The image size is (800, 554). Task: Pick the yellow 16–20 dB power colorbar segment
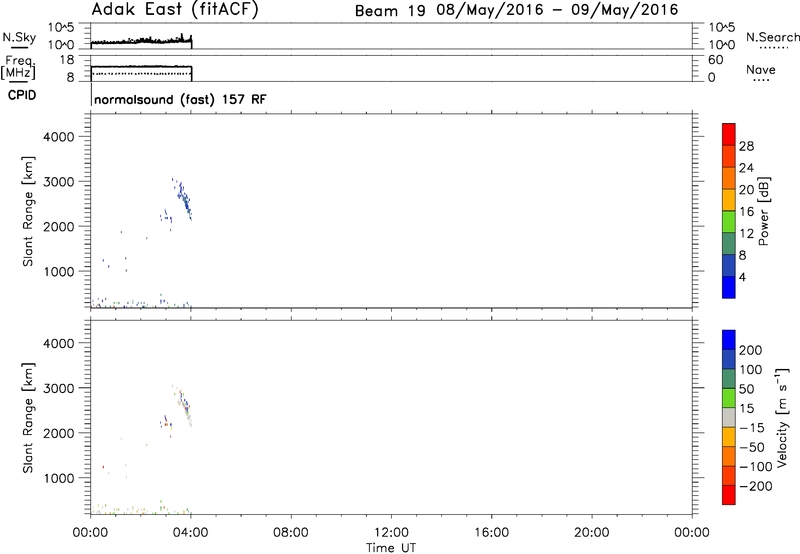[x=729, y=200]
